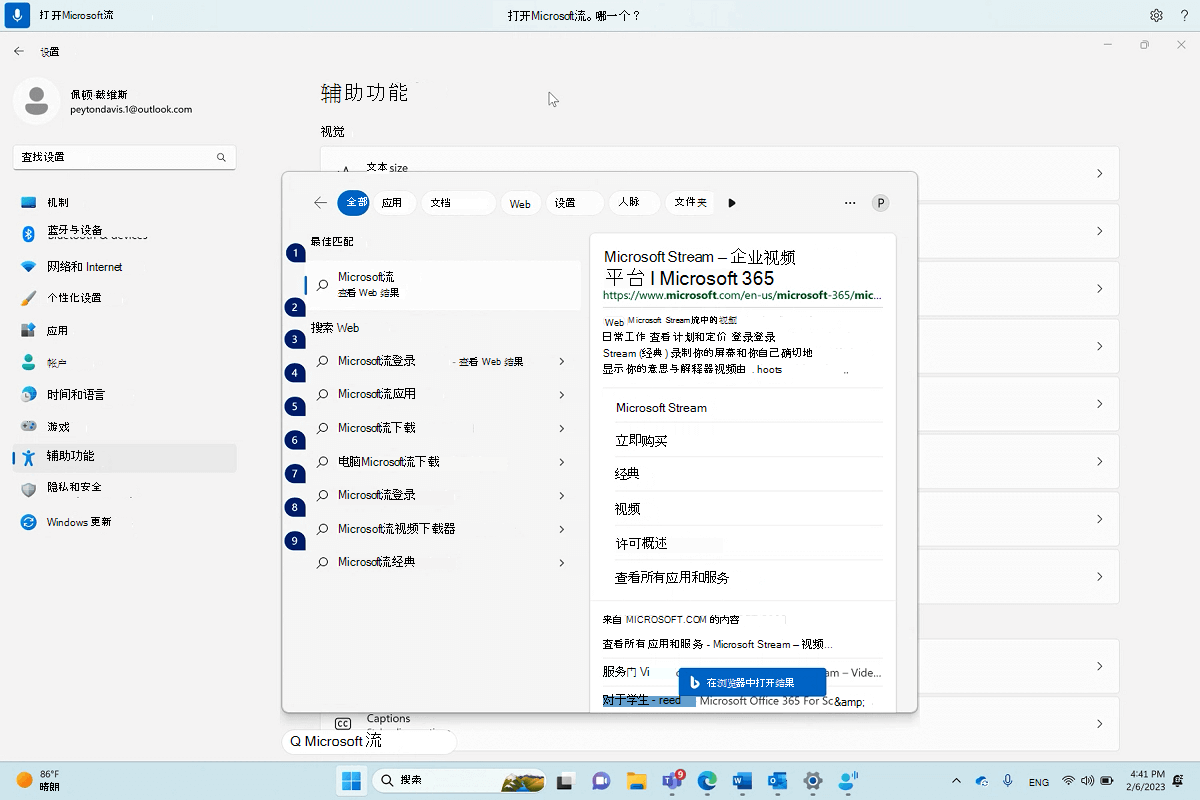The width and height of the screenshot is (1200, 800).
Task: Click the taskbar 搜索 box
Action: [x=458, y=780]
